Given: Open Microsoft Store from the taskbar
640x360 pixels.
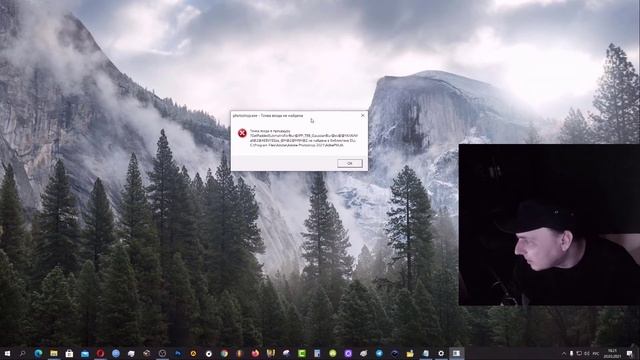Looking at the screenshot, I should pos(69,353).
